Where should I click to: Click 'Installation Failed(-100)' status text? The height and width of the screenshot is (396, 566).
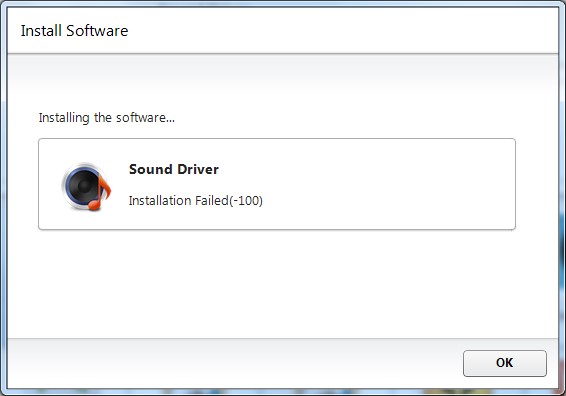[196, 200]
